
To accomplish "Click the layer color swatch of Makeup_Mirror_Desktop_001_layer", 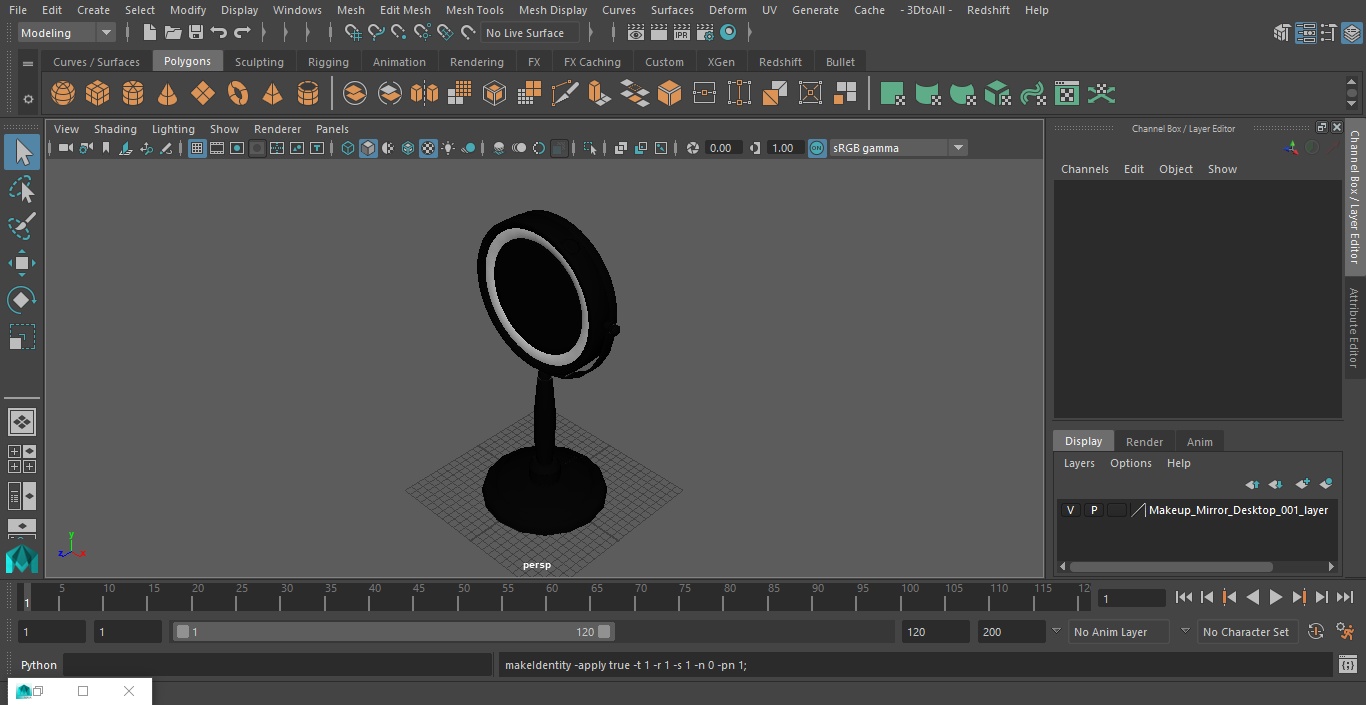I will point(1116,510).
